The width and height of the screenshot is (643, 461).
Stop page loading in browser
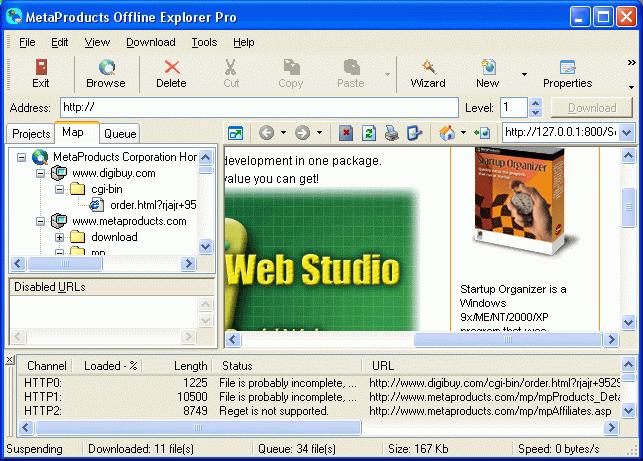[x=346, y=133]
